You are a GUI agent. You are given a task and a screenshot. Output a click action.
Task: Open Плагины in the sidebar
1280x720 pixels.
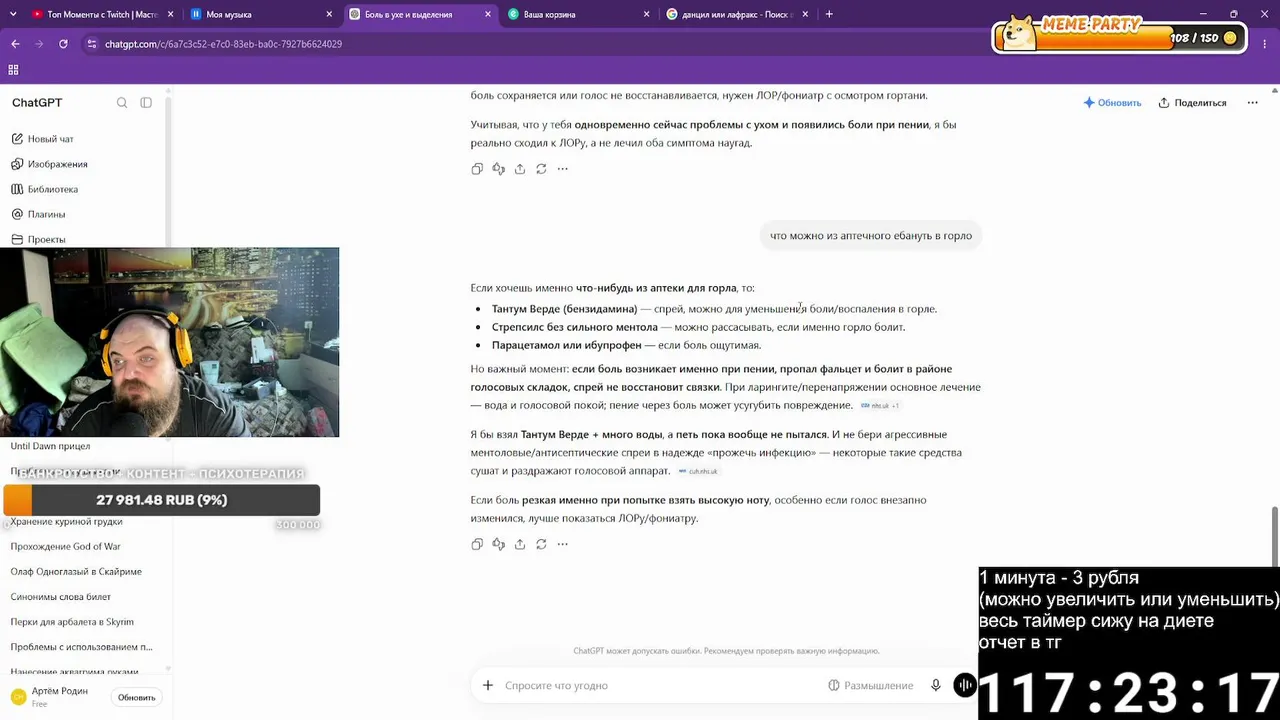click(x=46, y=214)
